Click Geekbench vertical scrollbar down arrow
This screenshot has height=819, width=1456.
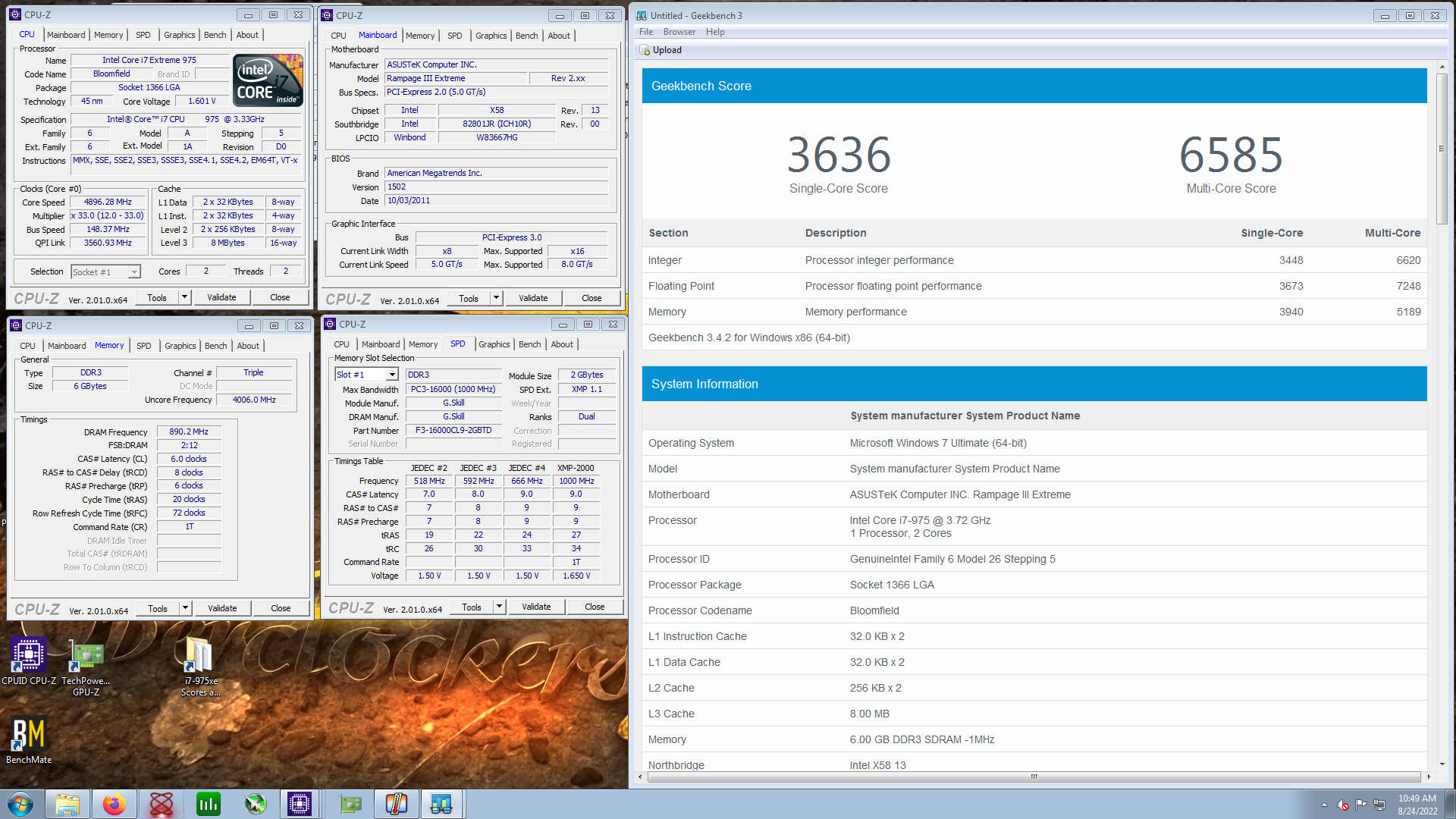1442,764
